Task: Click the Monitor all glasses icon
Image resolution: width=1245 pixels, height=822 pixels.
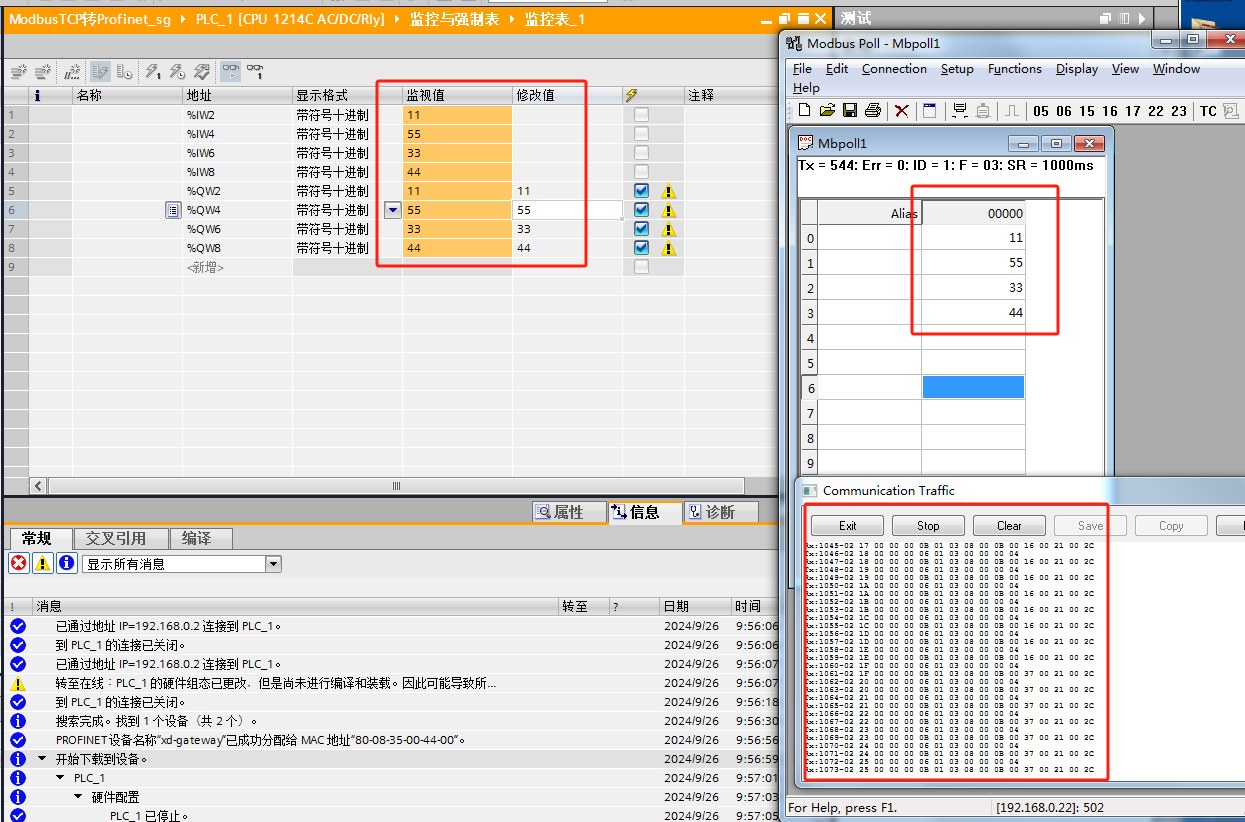Action: coord(230,71)
